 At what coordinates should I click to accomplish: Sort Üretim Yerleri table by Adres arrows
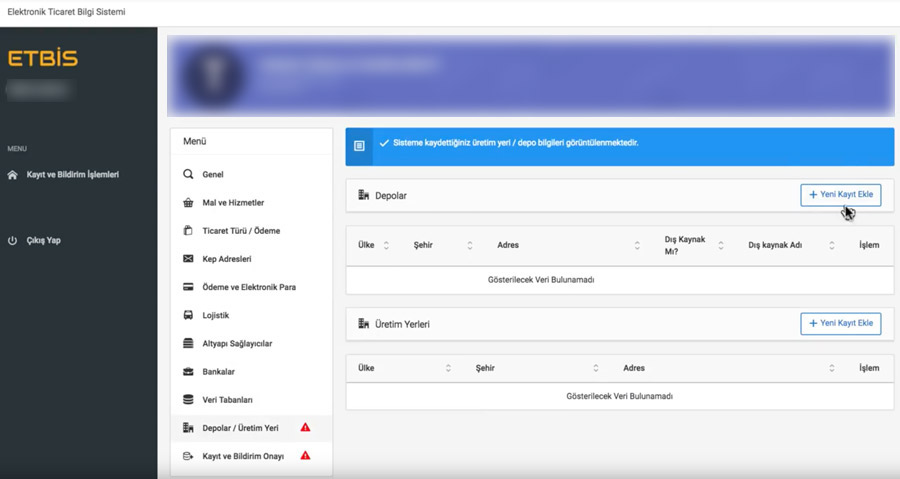[832, 368]
